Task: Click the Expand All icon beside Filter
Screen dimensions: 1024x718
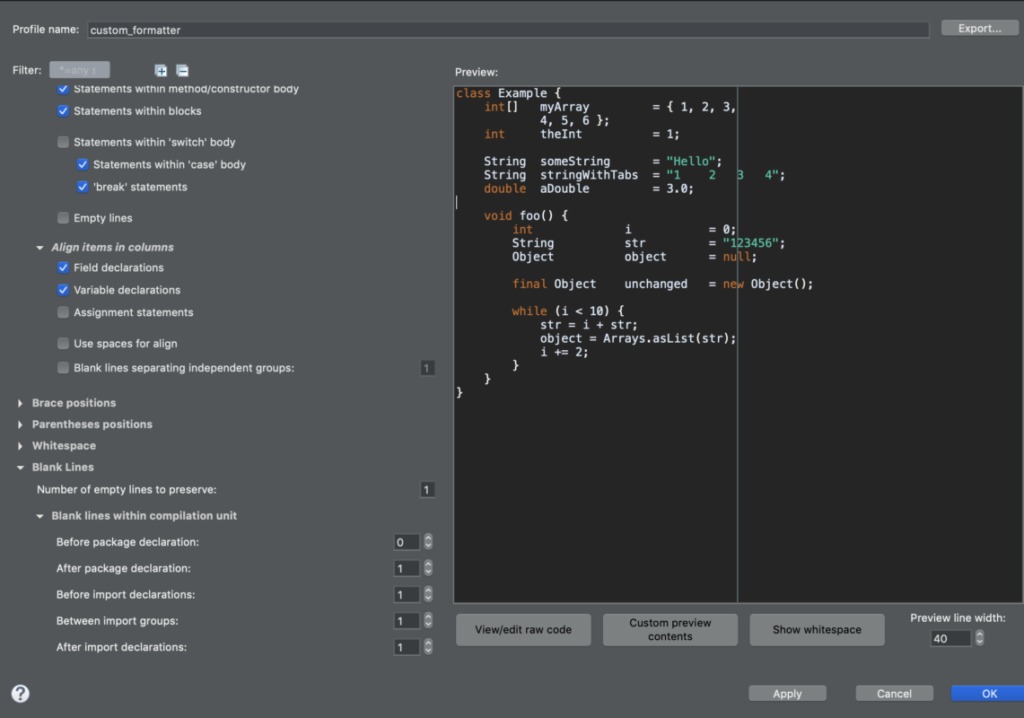Action: [161, 70]
